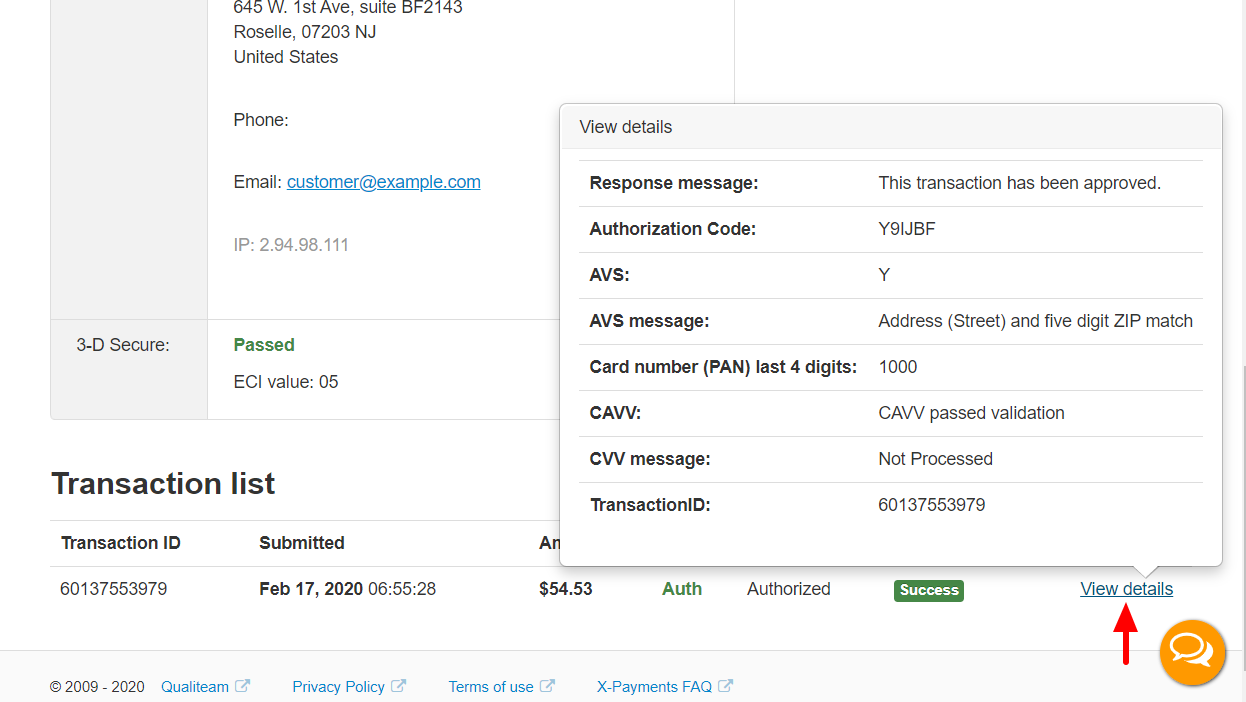Click external-link icon beside Privacy Policy

point(398,686)
